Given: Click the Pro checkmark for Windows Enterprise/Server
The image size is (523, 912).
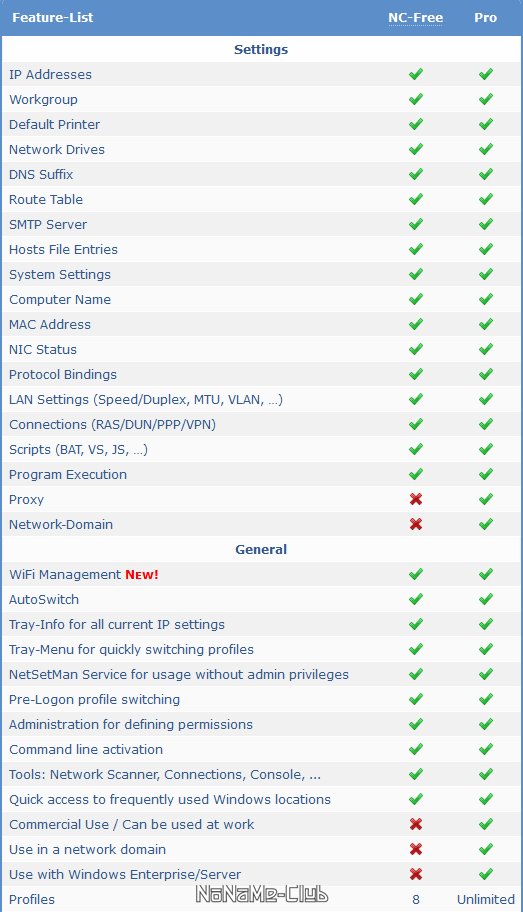Looking at the screenshot, I should coord(485,874).
